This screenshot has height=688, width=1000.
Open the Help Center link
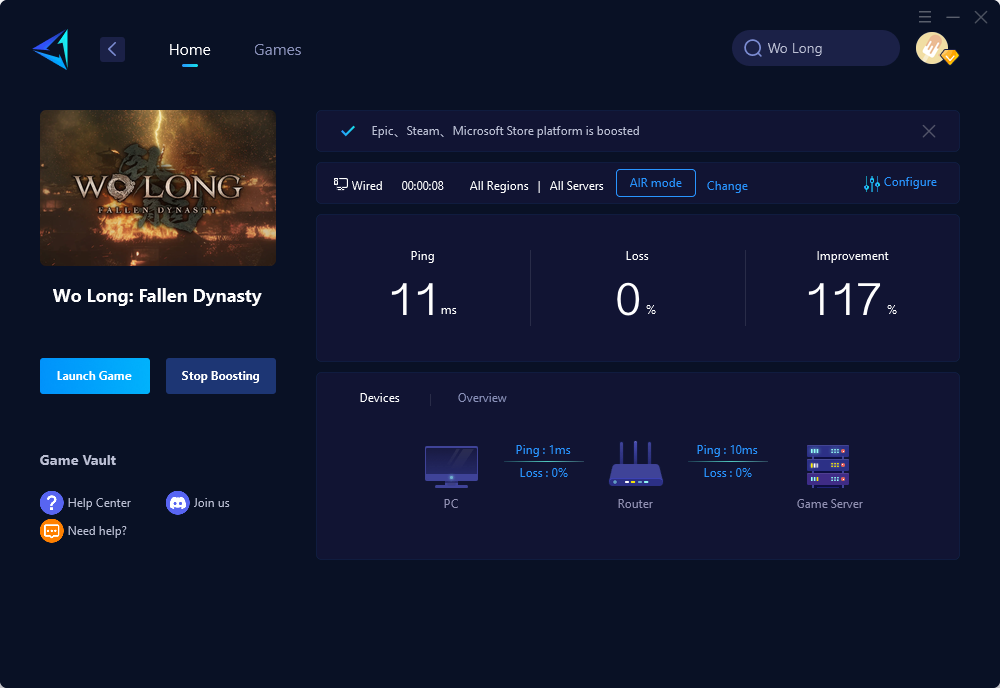pyautogui.click(x=99, y=503)
